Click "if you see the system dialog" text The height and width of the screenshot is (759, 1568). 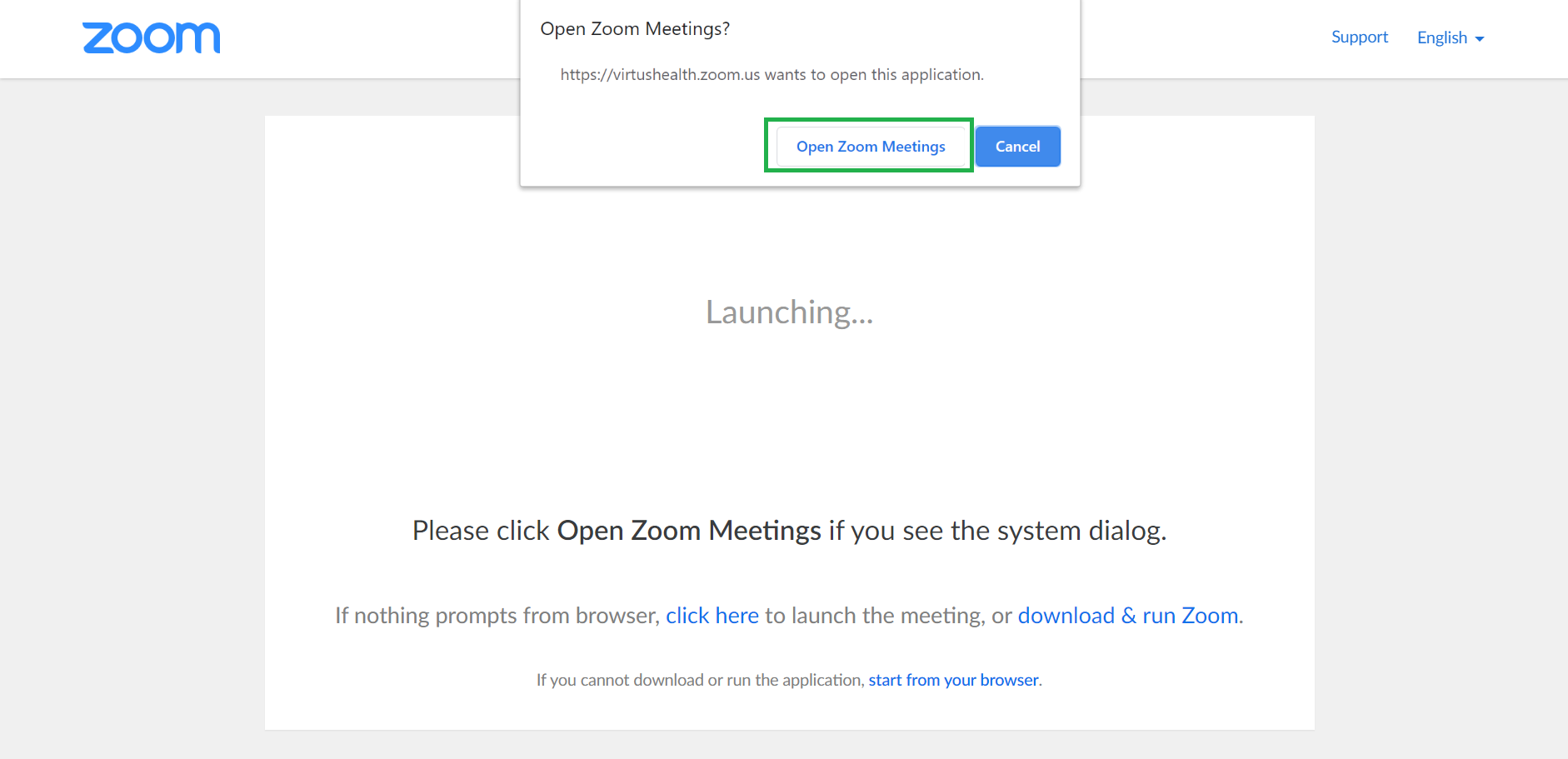[x=997, y=531]
